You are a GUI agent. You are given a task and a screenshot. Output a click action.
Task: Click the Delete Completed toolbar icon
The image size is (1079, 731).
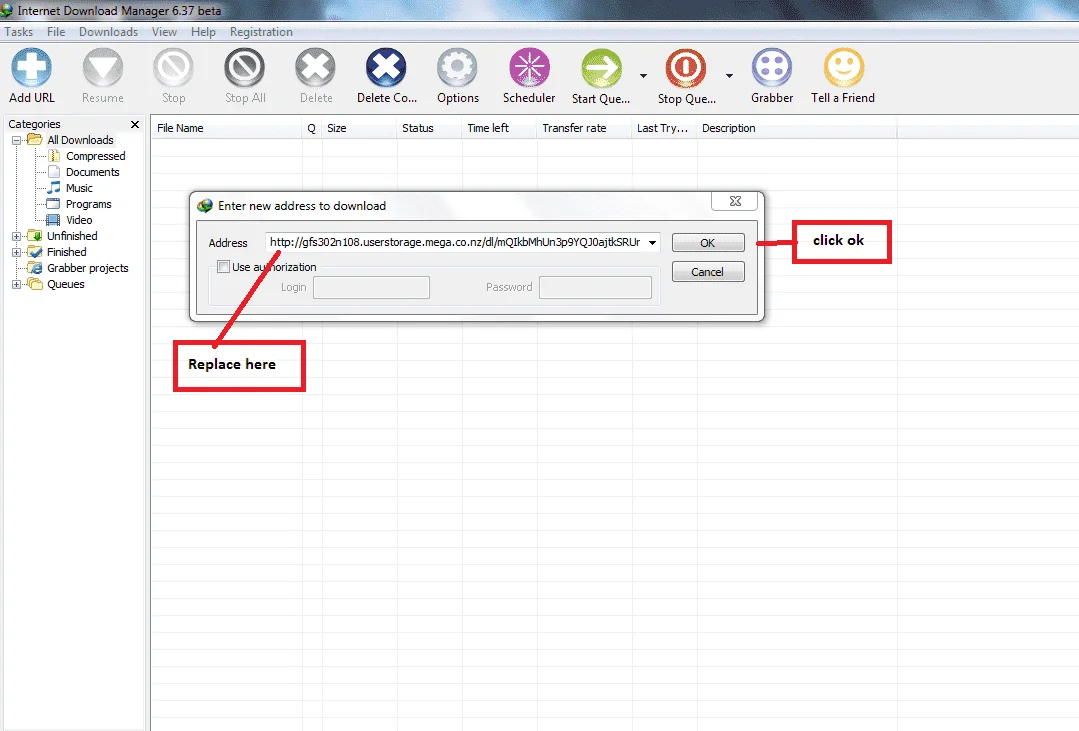[386, 67]
